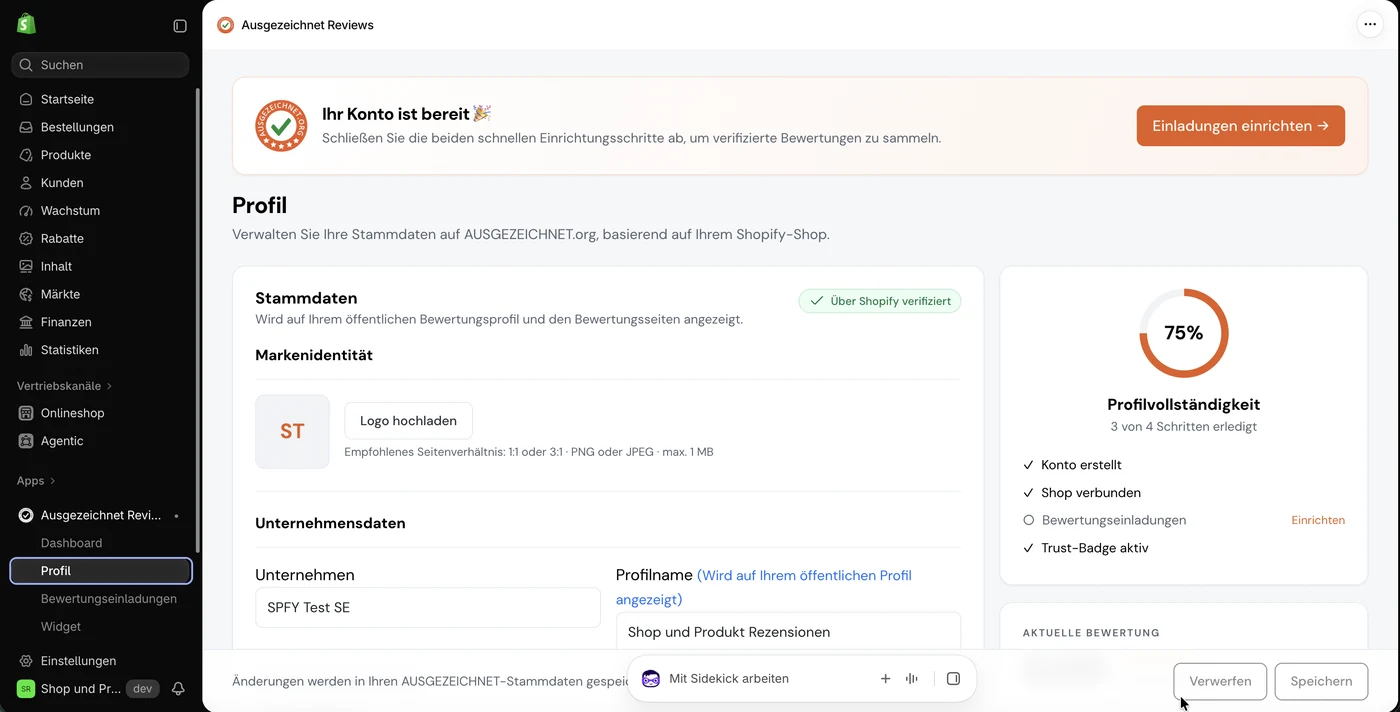1400x712 pixels.
Task: Click the Bestellungen inbox icon
Action: (26, 127)
